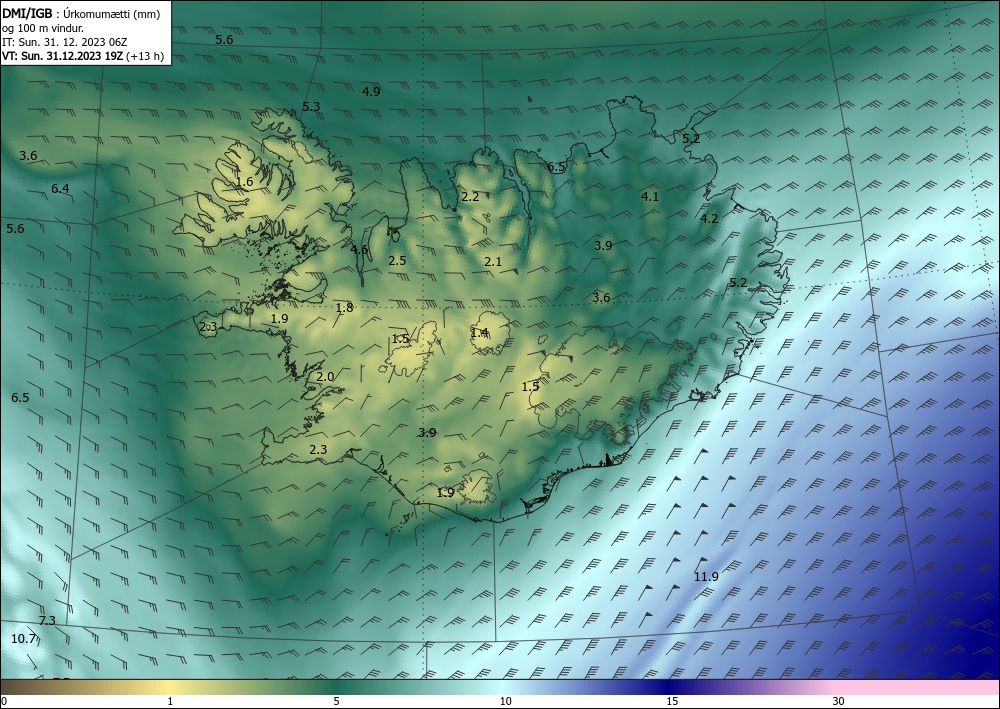Click the valid time line "VT: Sun. 31.12.2023 19Z"

tap(62, 56)
